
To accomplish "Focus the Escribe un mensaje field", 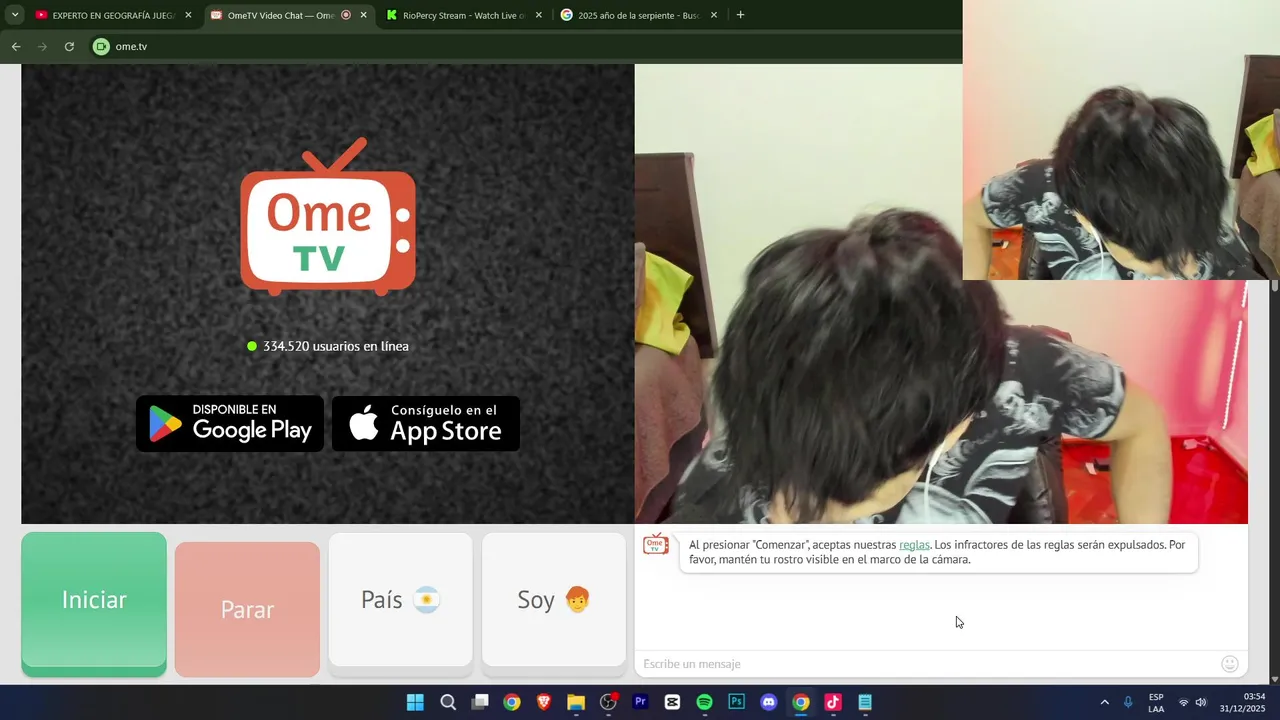I will tap(925, 664).
